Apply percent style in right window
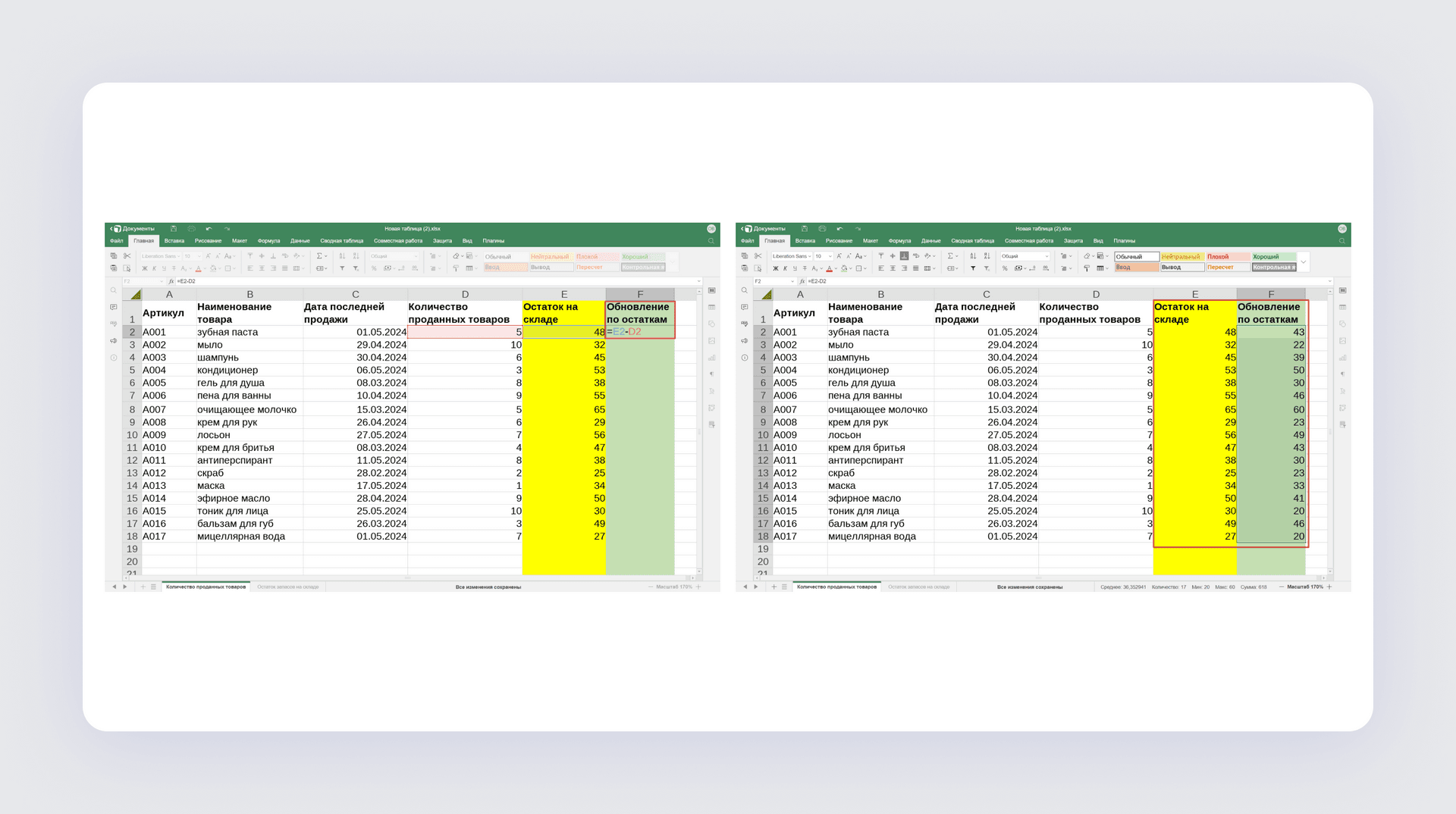The height and width of the screenshot is (814, 1456). (1005, 268)
